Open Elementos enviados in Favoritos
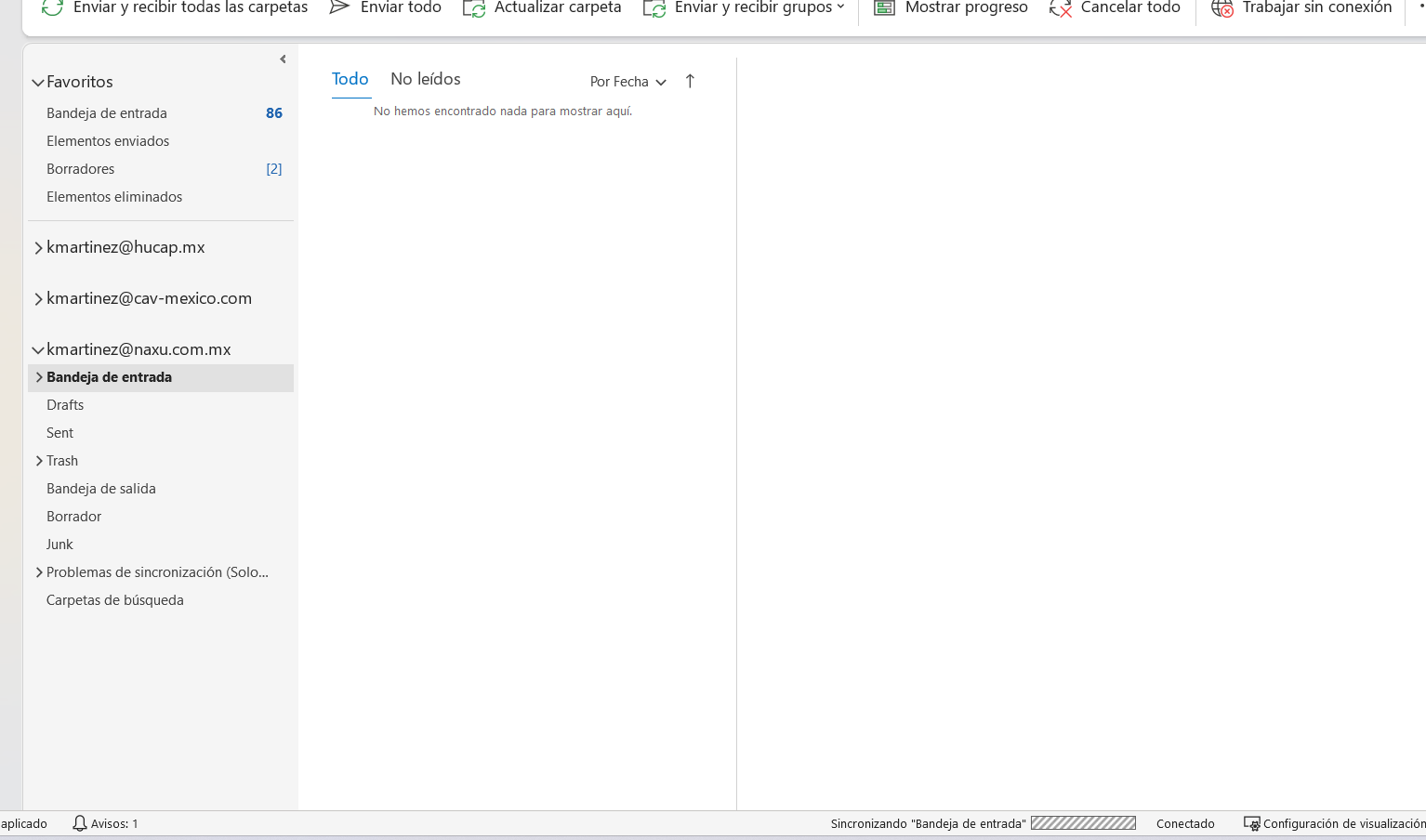1426x840 pixels. [x=108, y=141]
